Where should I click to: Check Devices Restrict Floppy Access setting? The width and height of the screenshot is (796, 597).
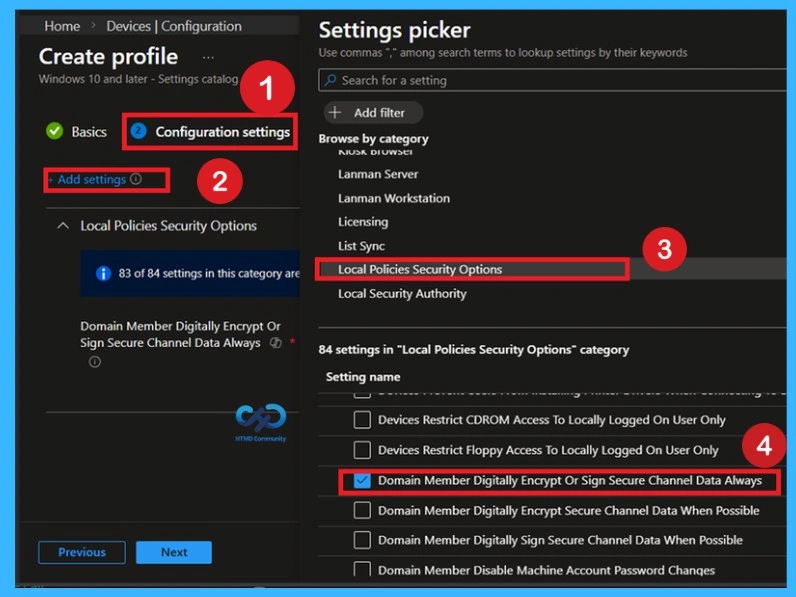pos(362,450)
